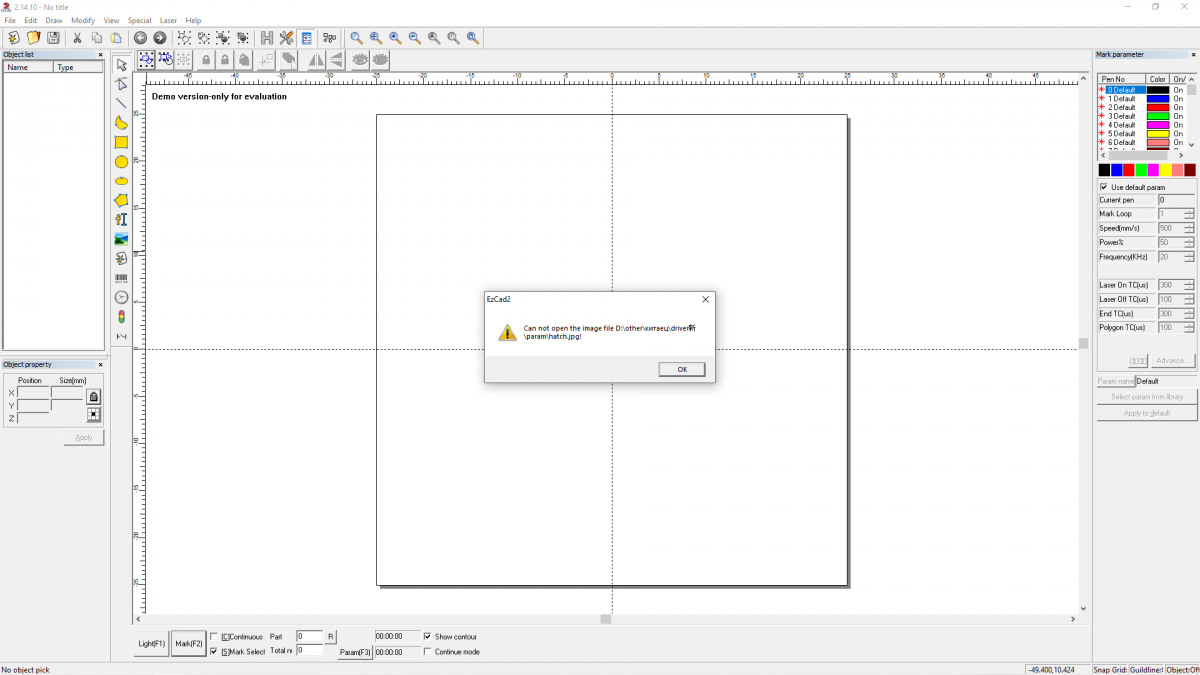Select the Bitmap image import tool
Image resolution: width=1200 pixels, height=675 pixels.
point(121,239)
